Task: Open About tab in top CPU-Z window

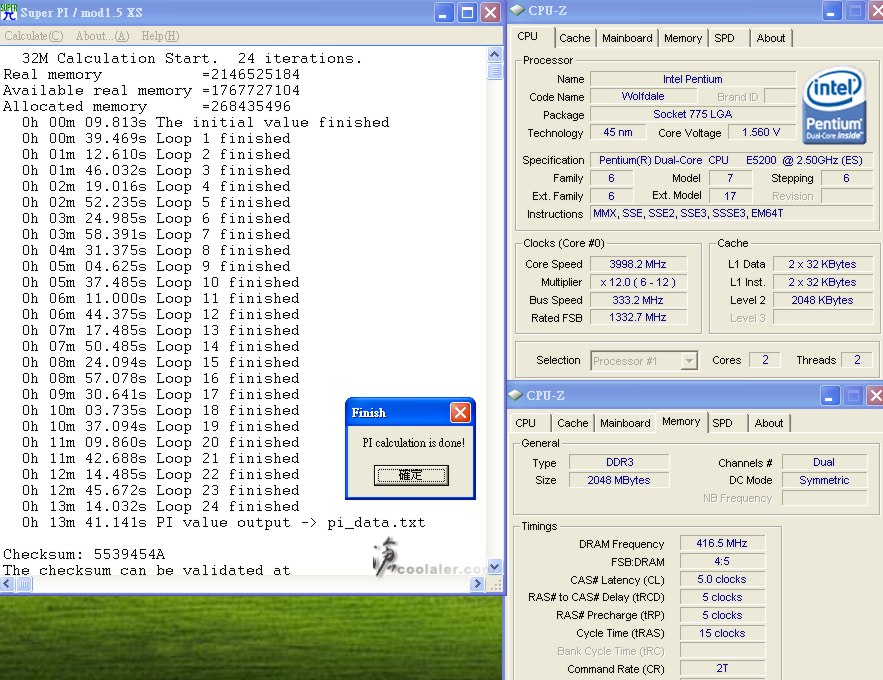Action: (x=770, y=38)
